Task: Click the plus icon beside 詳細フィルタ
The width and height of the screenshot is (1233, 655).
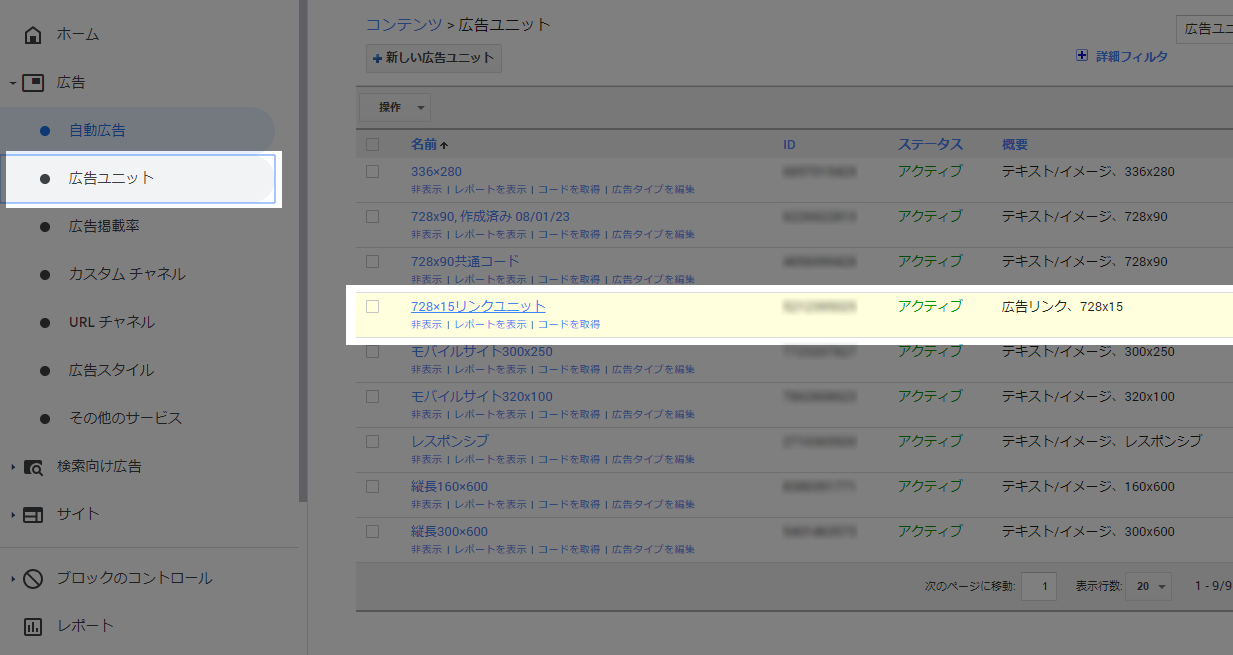Action: [x=1081, y=56]
